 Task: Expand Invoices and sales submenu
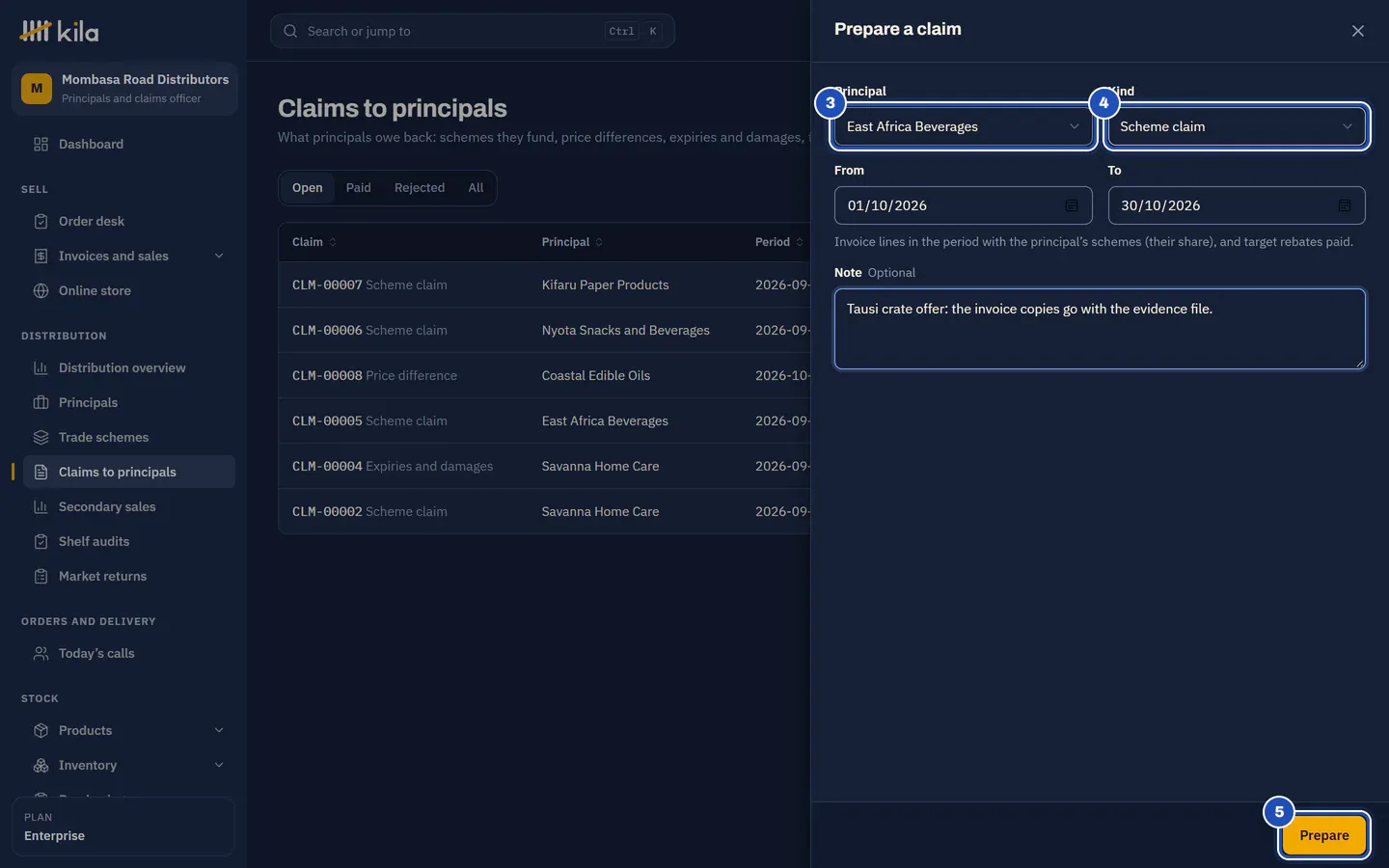219,256
